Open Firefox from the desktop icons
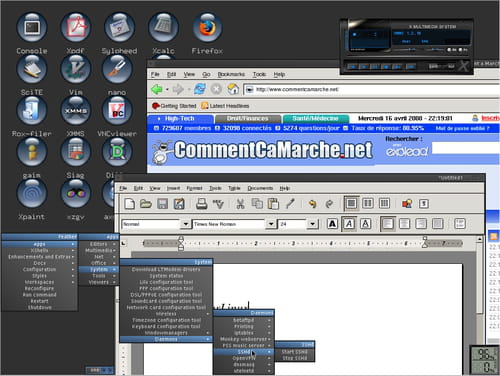 (x=207, y=27)
